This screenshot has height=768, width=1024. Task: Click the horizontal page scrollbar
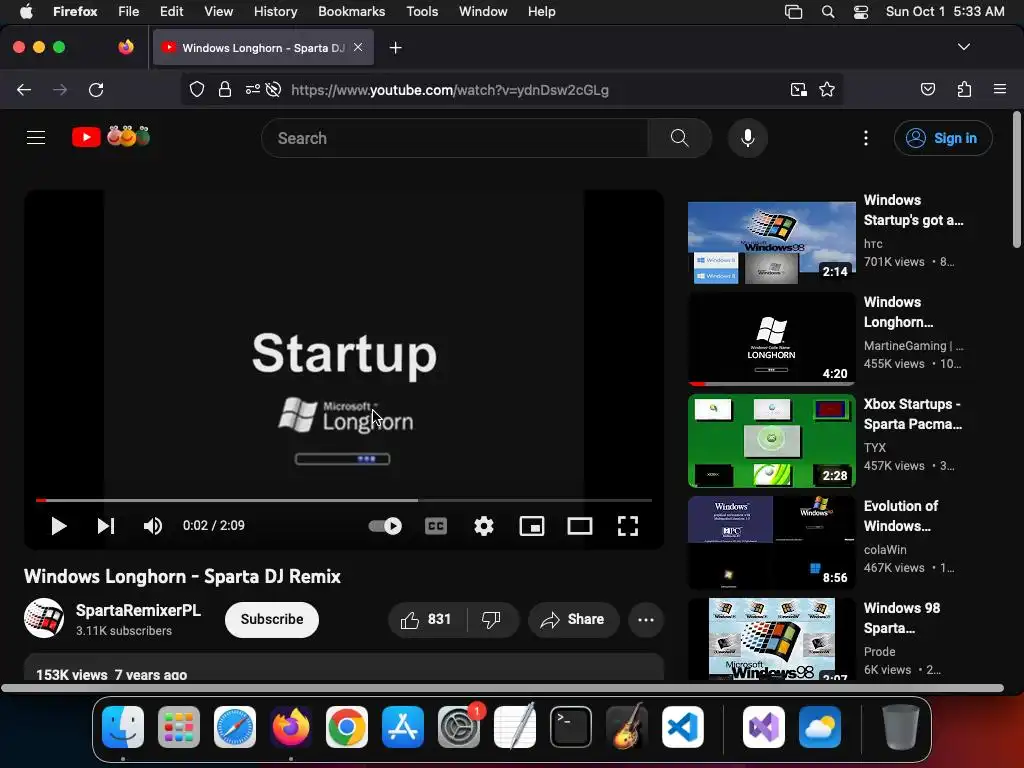(502, 688)
